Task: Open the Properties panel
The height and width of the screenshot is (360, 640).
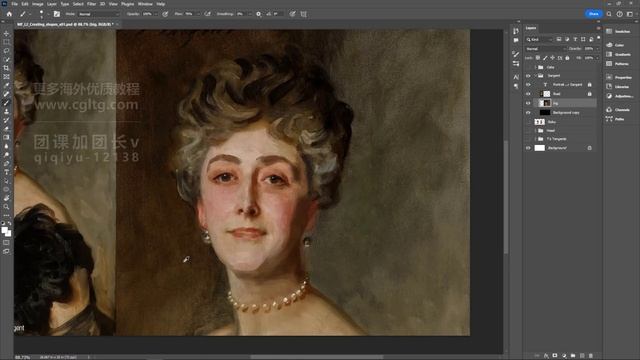Action: point(619,77)
